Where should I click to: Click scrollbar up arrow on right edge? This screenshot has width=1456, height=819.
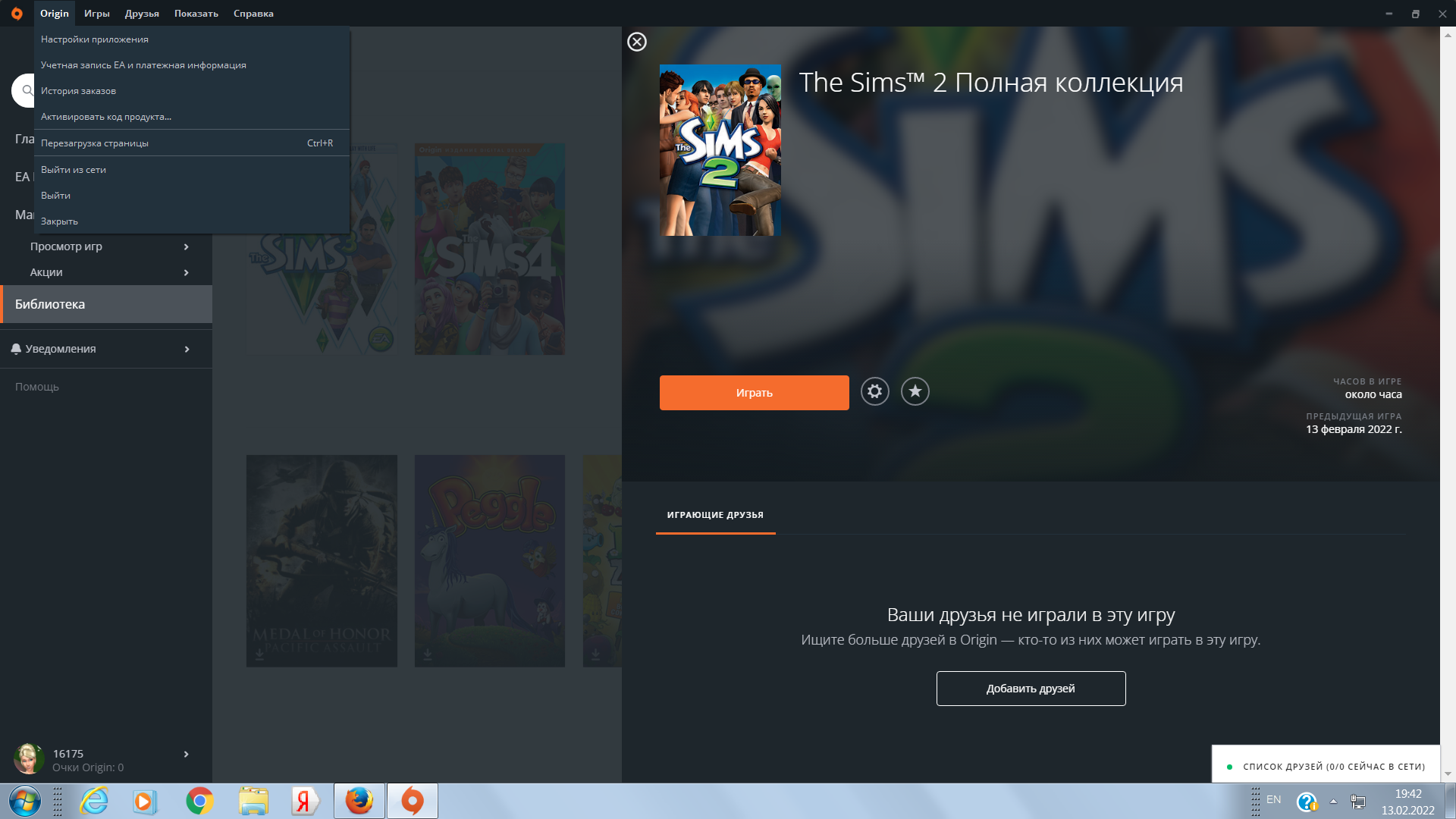[1448, 34]
